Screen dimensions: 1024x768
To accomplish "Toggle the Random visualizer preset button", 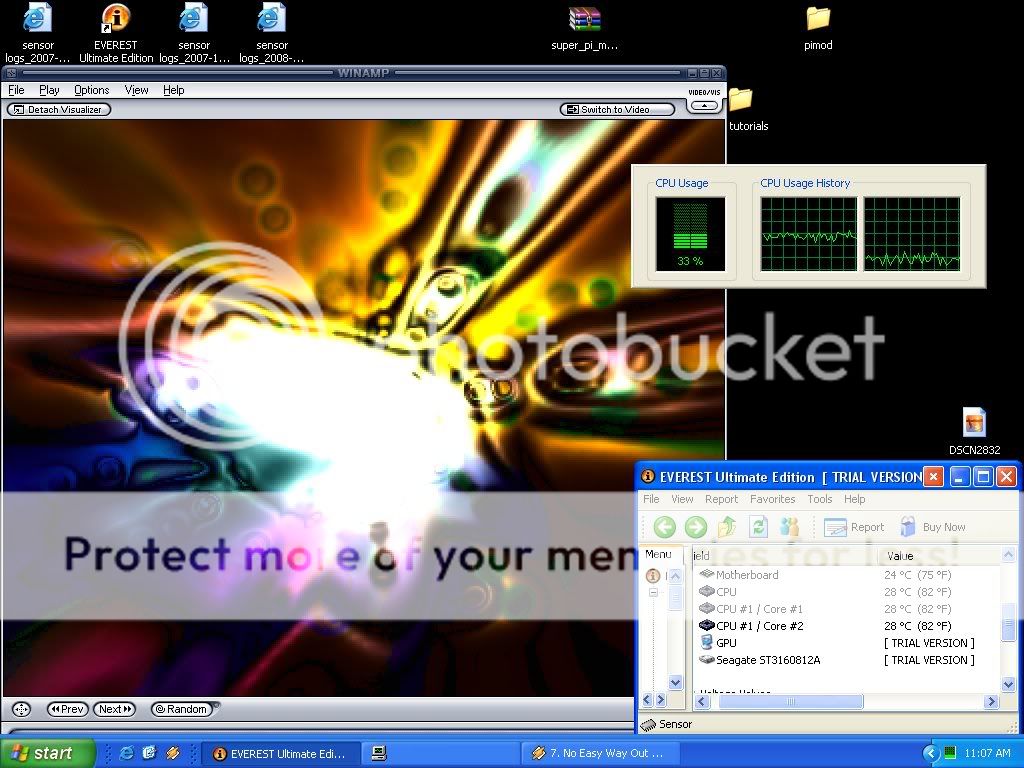I will (181, 709).
